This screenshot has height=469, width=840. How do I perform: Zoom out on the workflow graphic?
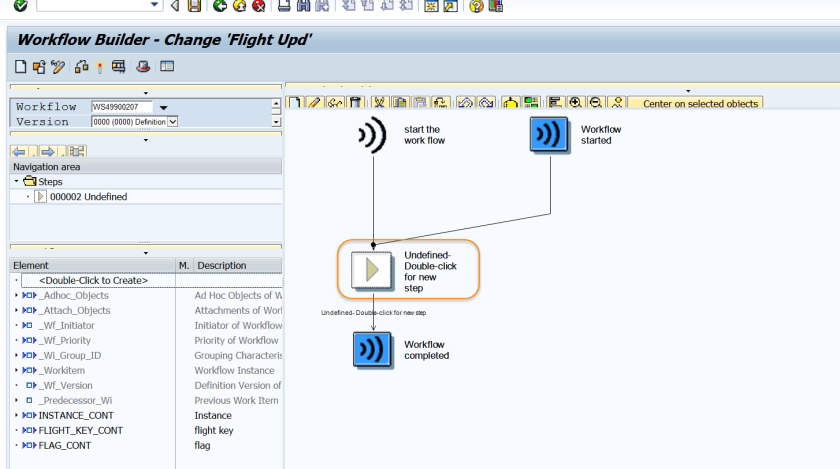tap(596, 103)
